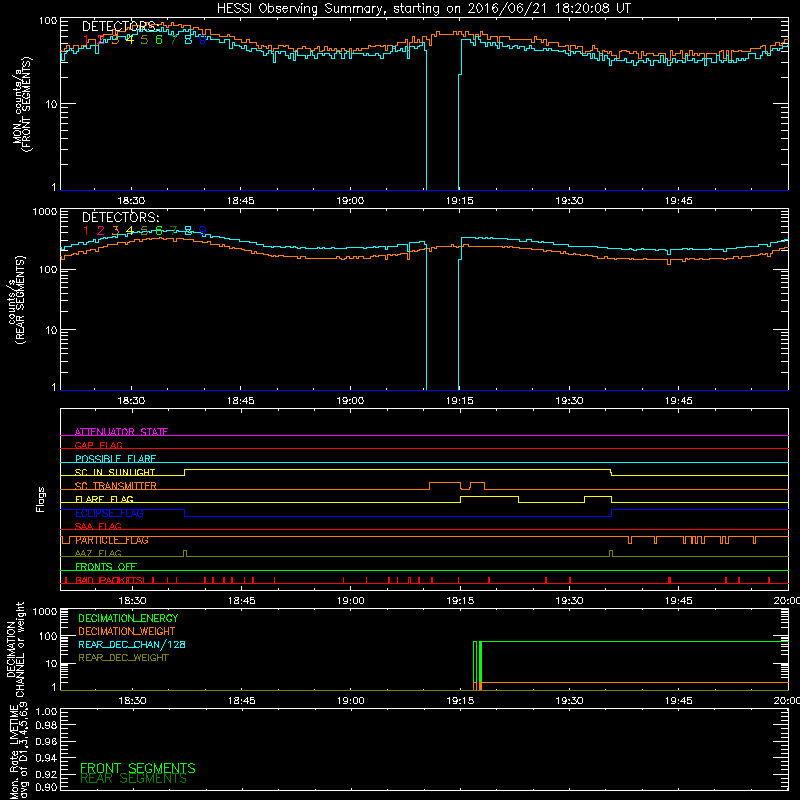Click the REAR_DEC_WEIGHT legend entry
The width and height of the screenshot is (800, 800).
(x=123, y=658)
